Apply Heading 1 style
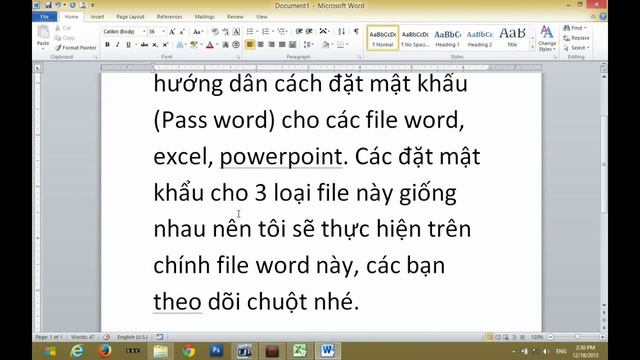Image resolution: width=640 pixels, height=360 pixels. coord(447,38)
